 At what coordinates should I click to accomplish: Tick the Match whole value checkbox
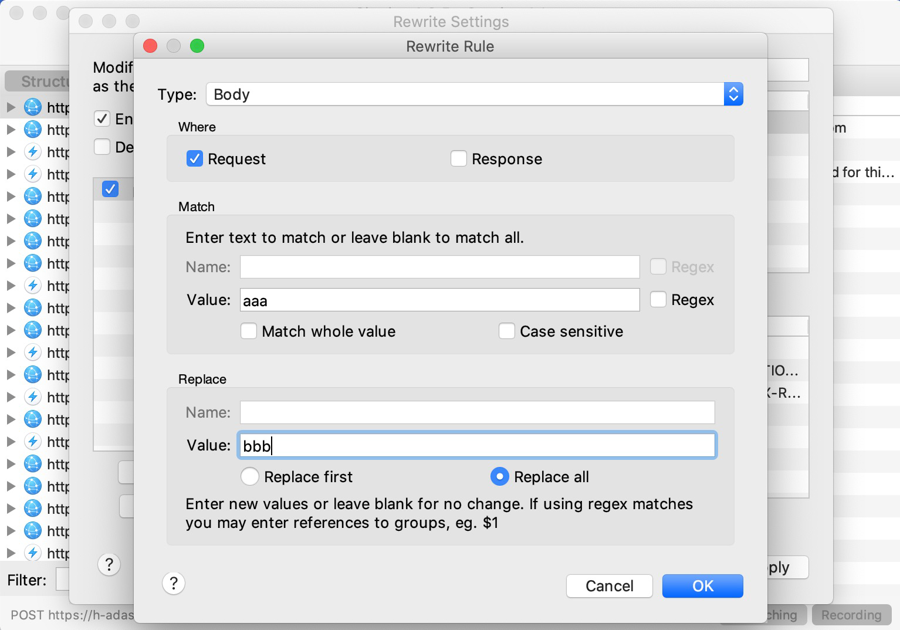tap(249, 331)
